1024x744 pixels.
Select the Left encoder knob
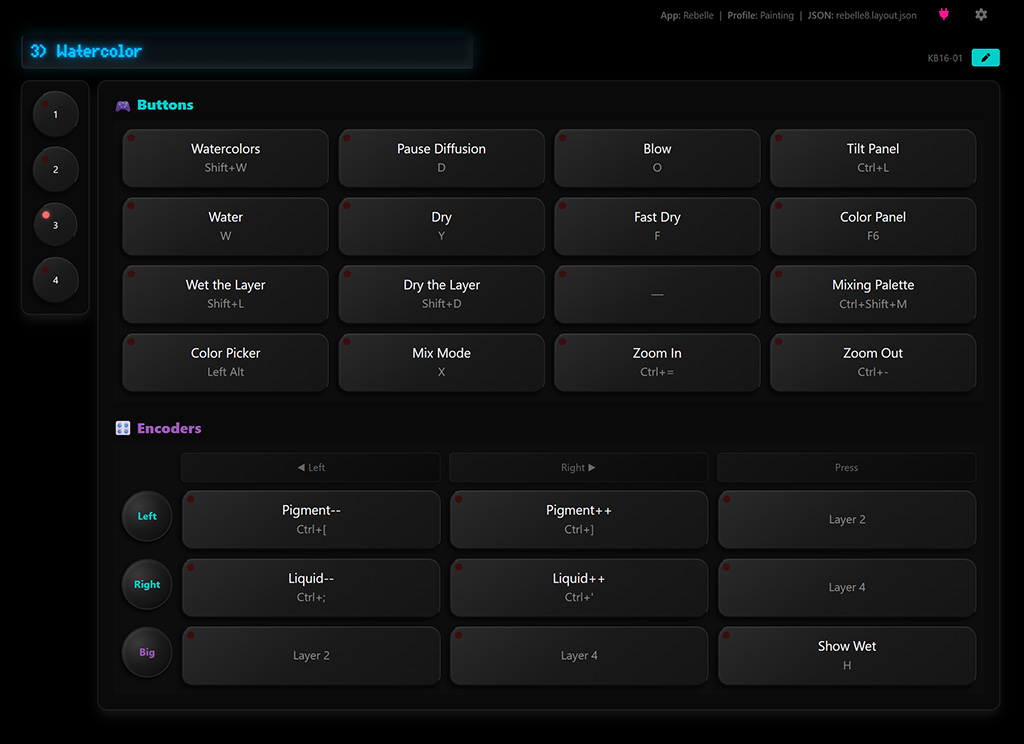147,516
